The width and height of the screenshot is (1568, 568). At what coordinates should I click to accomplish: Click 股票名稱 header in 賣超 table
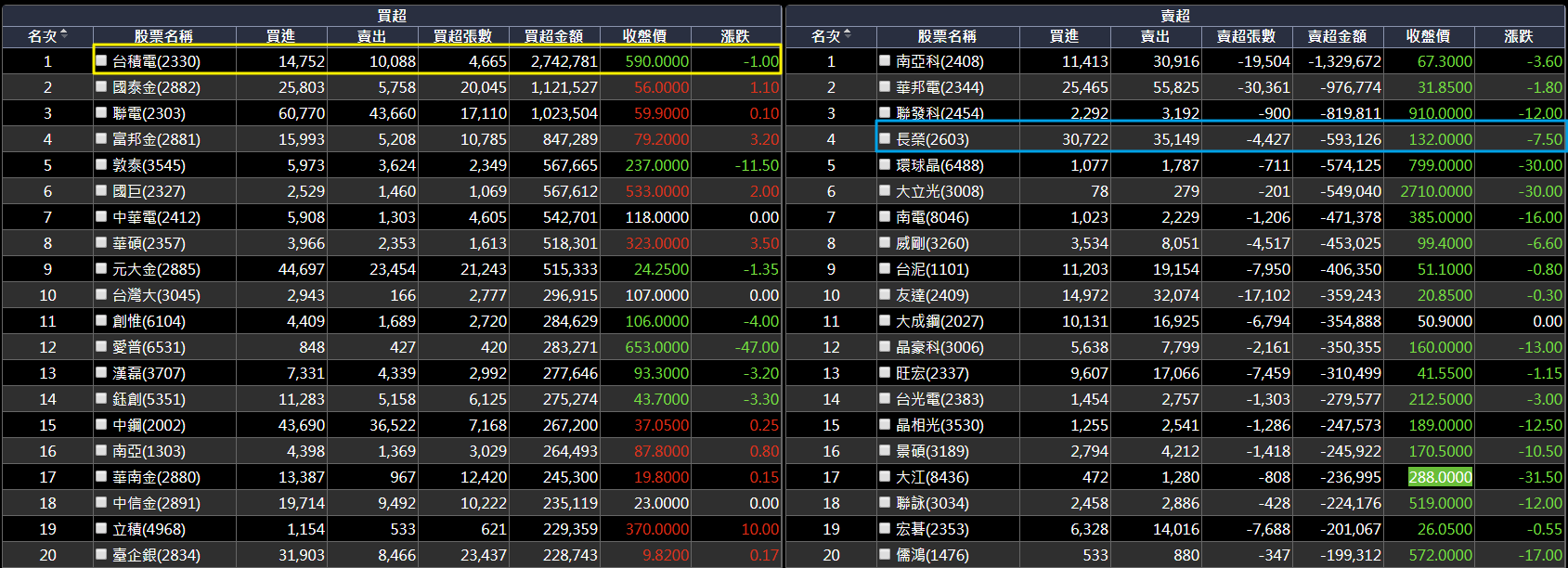point(948,36)
